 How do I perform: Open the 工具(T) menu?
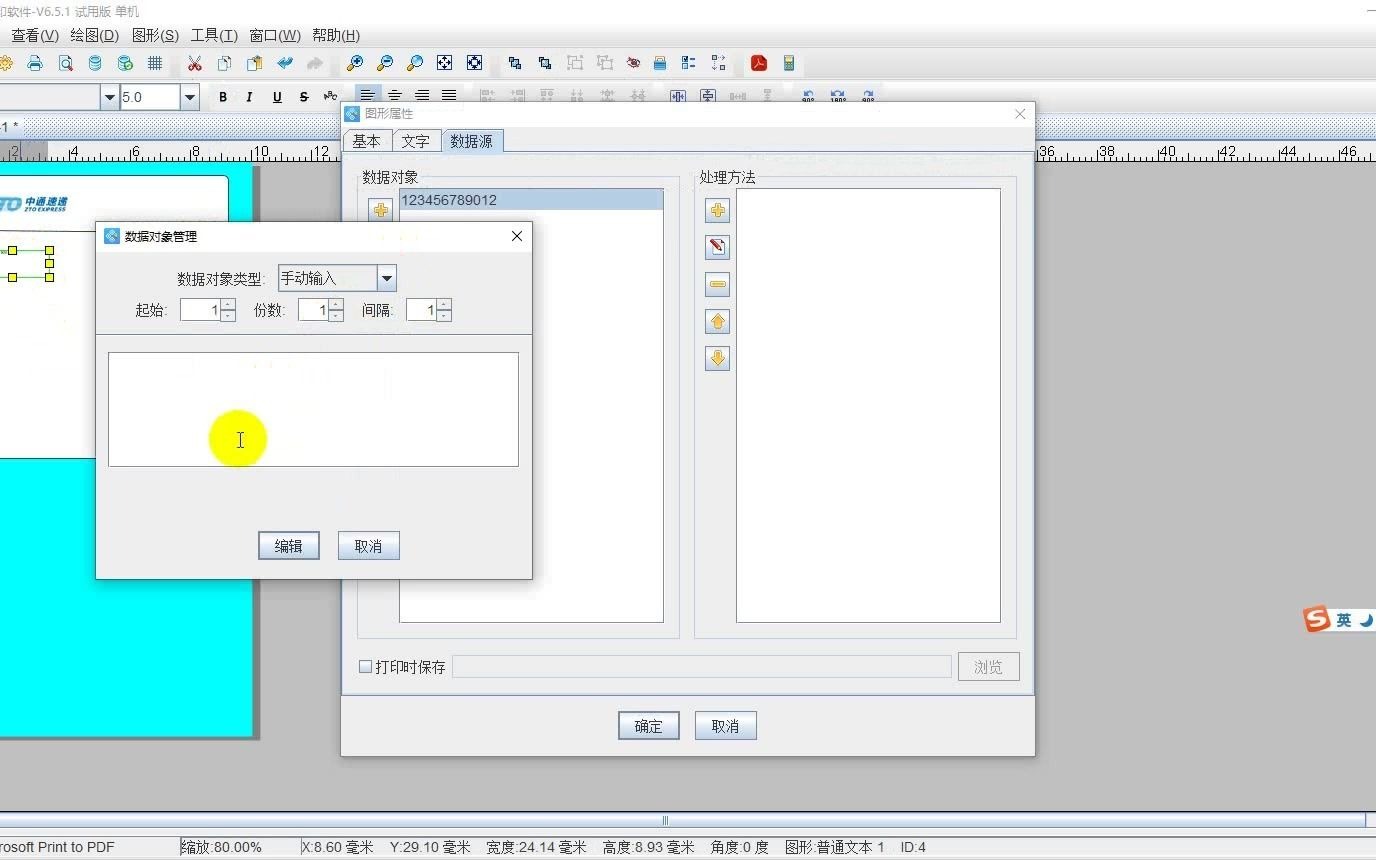point(214,35)
